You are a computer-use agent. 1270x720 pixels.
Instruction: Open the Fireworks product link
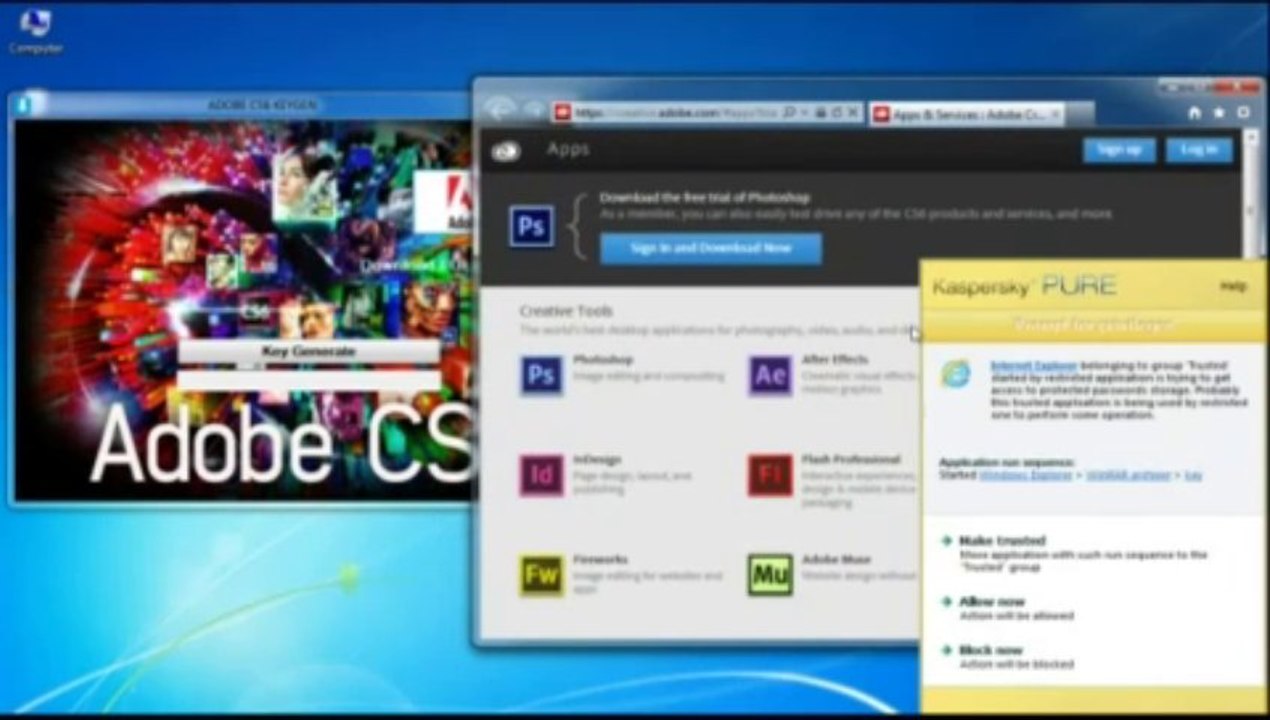click(x=600, y=560)
